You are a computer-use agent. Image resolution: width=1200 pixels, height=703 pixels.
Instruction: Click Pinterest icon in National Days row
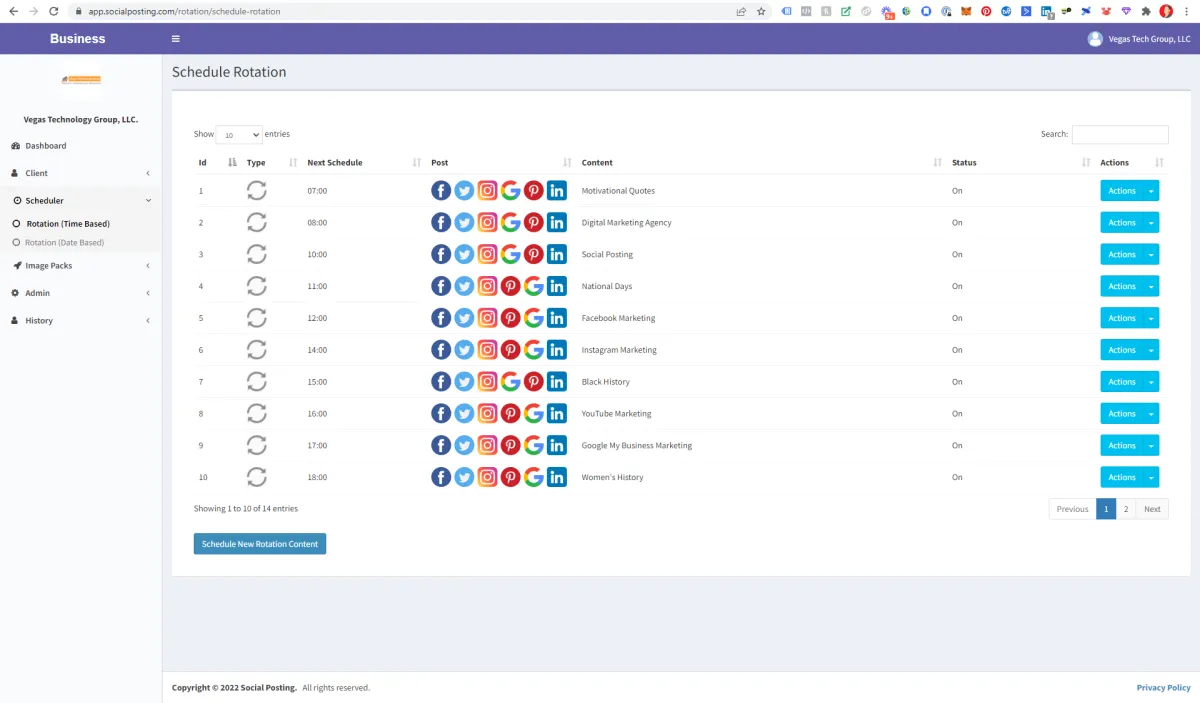click(x=510, y=287)
